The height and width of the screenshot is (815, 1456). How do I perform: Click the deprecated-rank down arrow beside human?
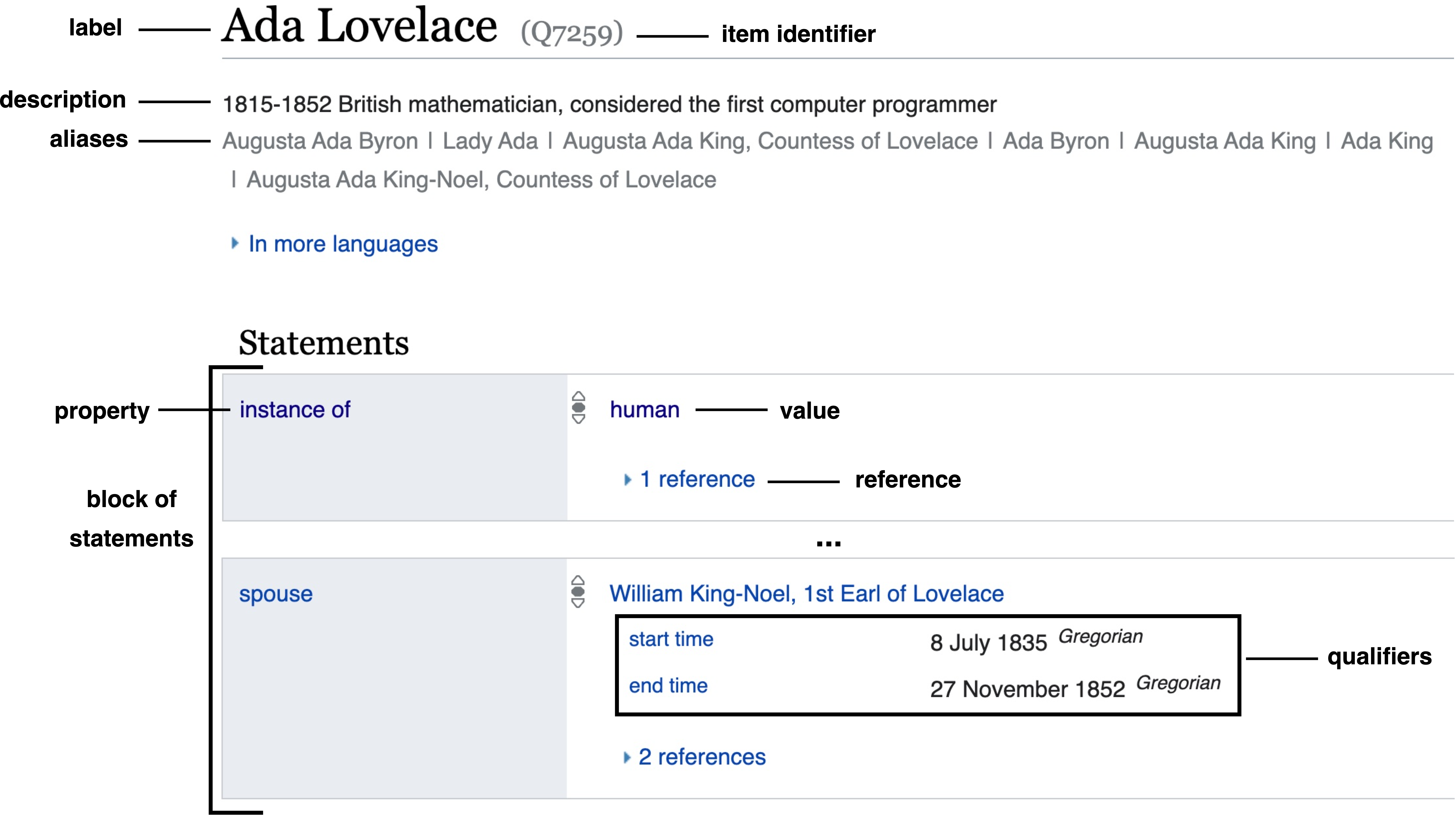tap(578, 419)
